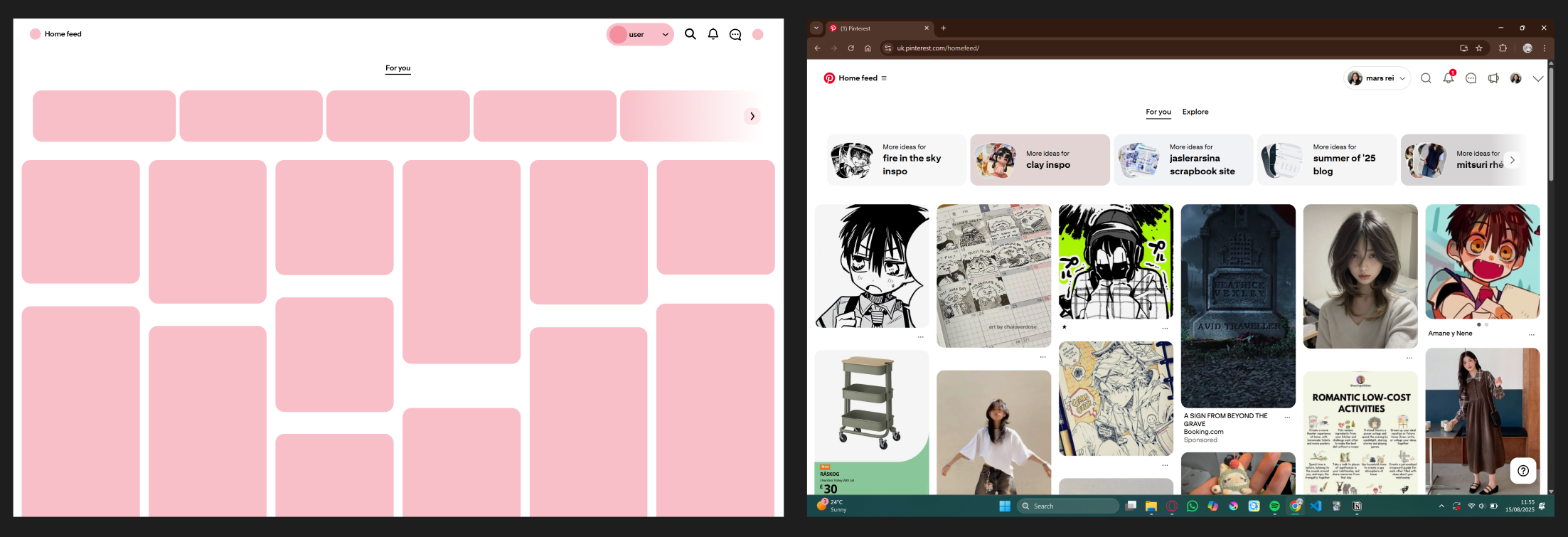This screenshot has height=537, width=1568.
Task: Open Pinterest notifications bell with badge
Action: pyautogui.click(x=1448, y=78)
